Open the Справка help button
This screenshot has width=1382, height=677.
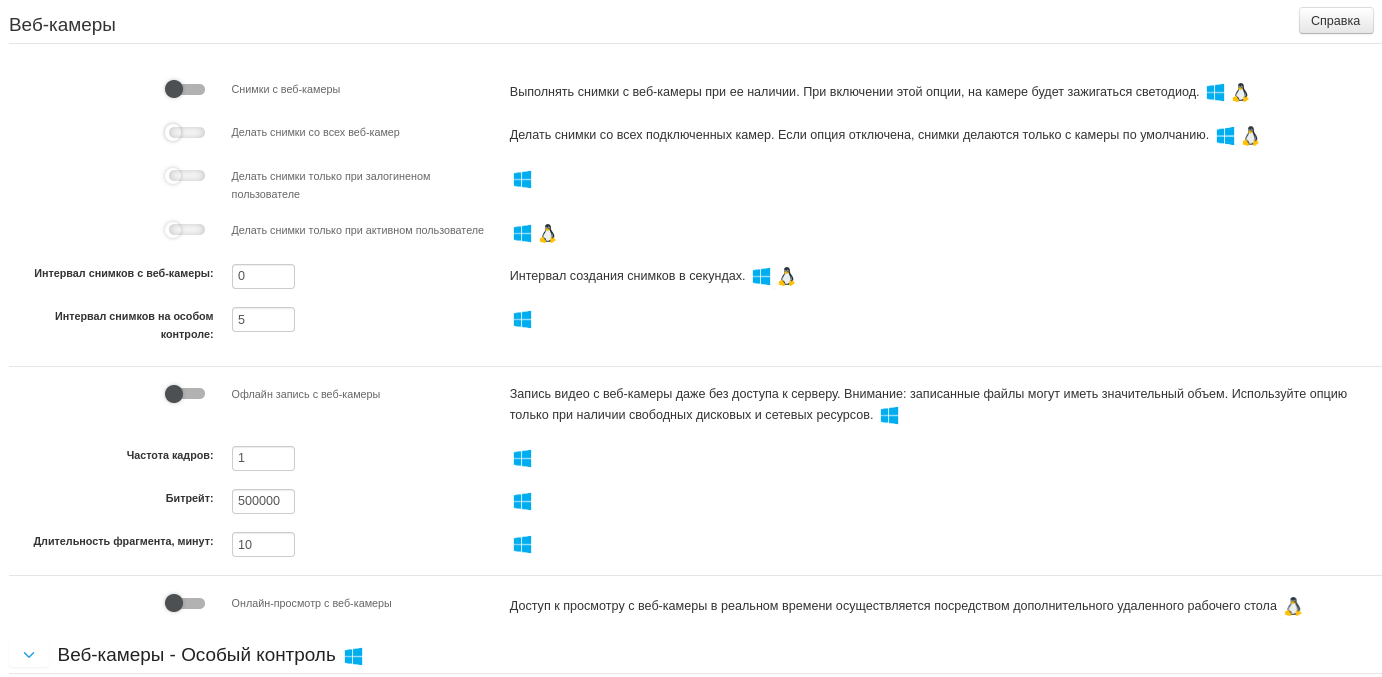[x=1336, y=20]
